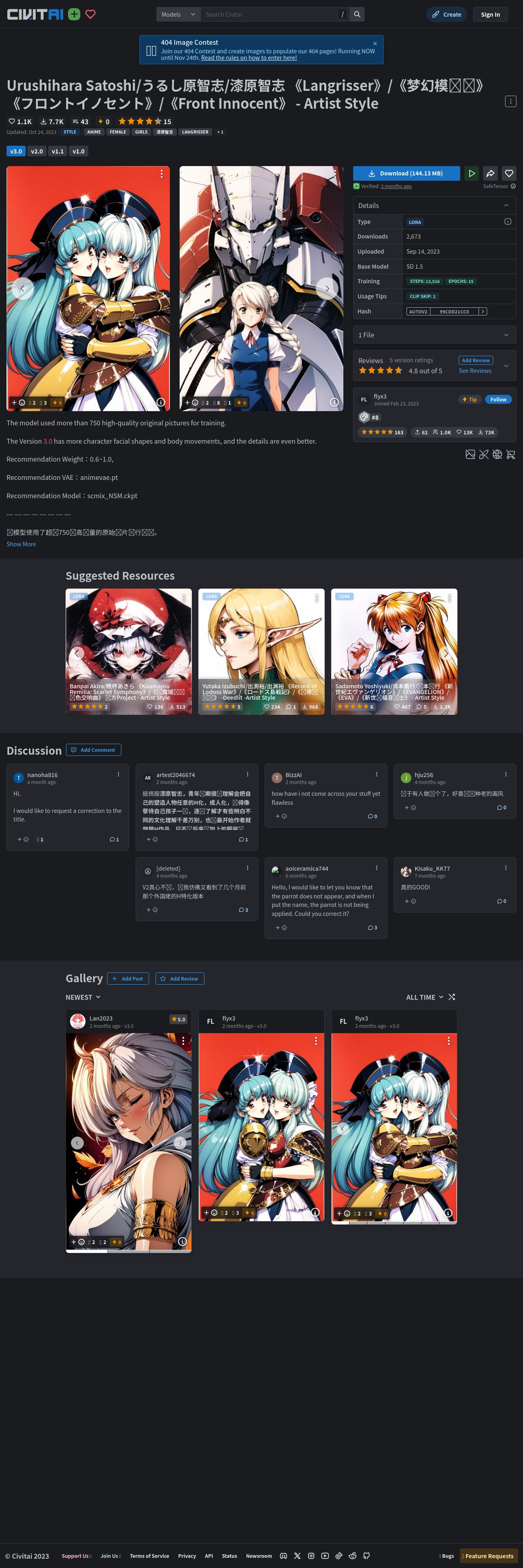523x1568 pixels.
Task: Add a reaction to aoiceramica744's comment
Action: [x=281, y=928]
